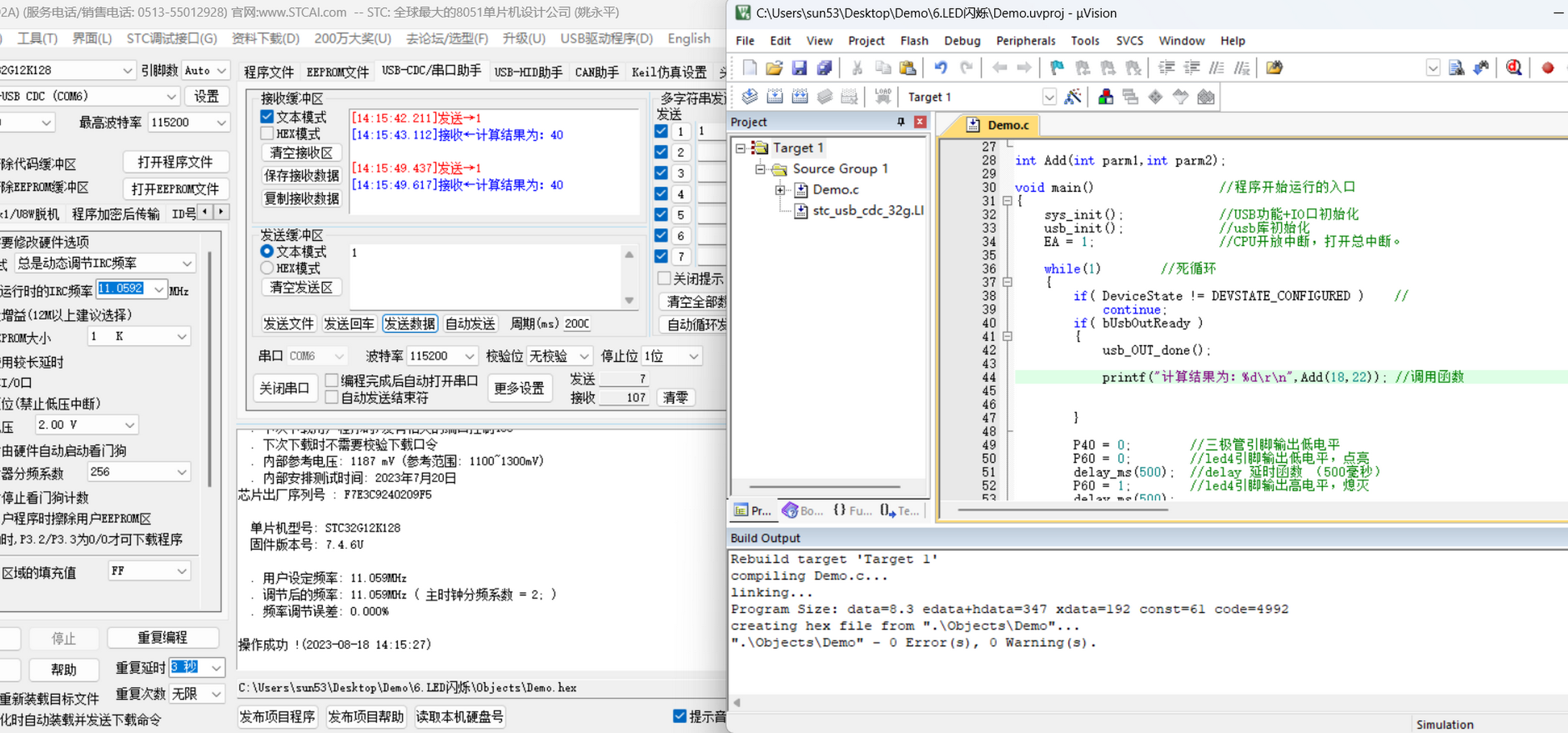Screen dimensions: 1568x733
Task: Click Save All icon in µVision
Action: [824, 68]
